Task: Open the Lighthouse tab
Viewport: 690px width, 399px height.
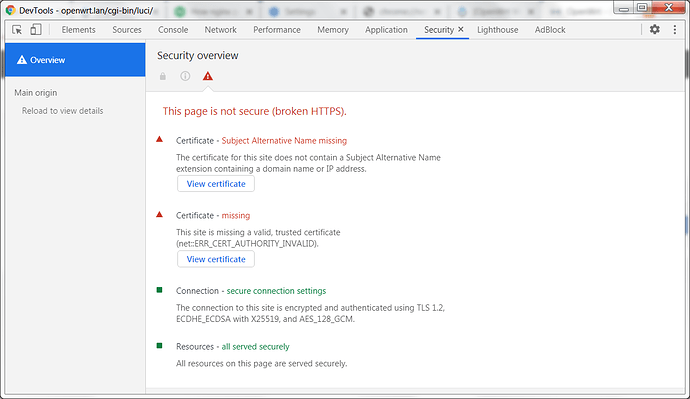Action: [498, 30]
